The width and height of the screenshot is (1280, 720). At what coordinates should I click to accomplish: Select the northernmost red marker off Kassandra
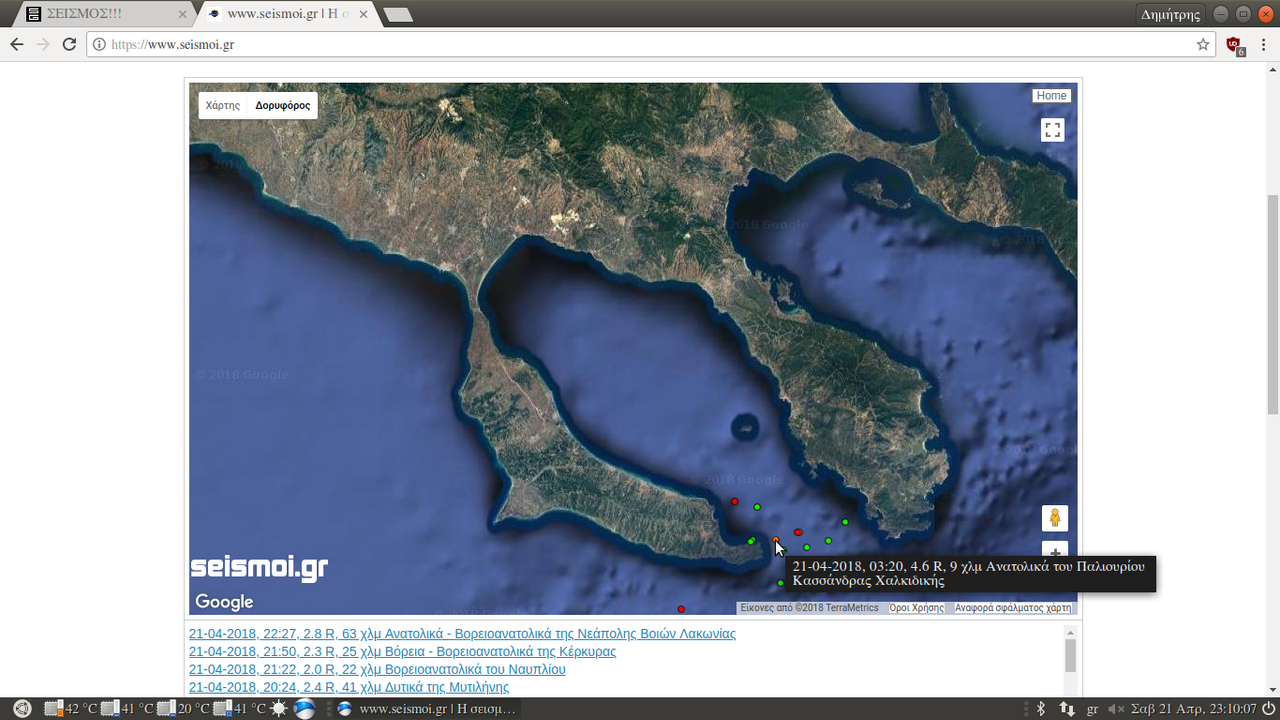735,502
